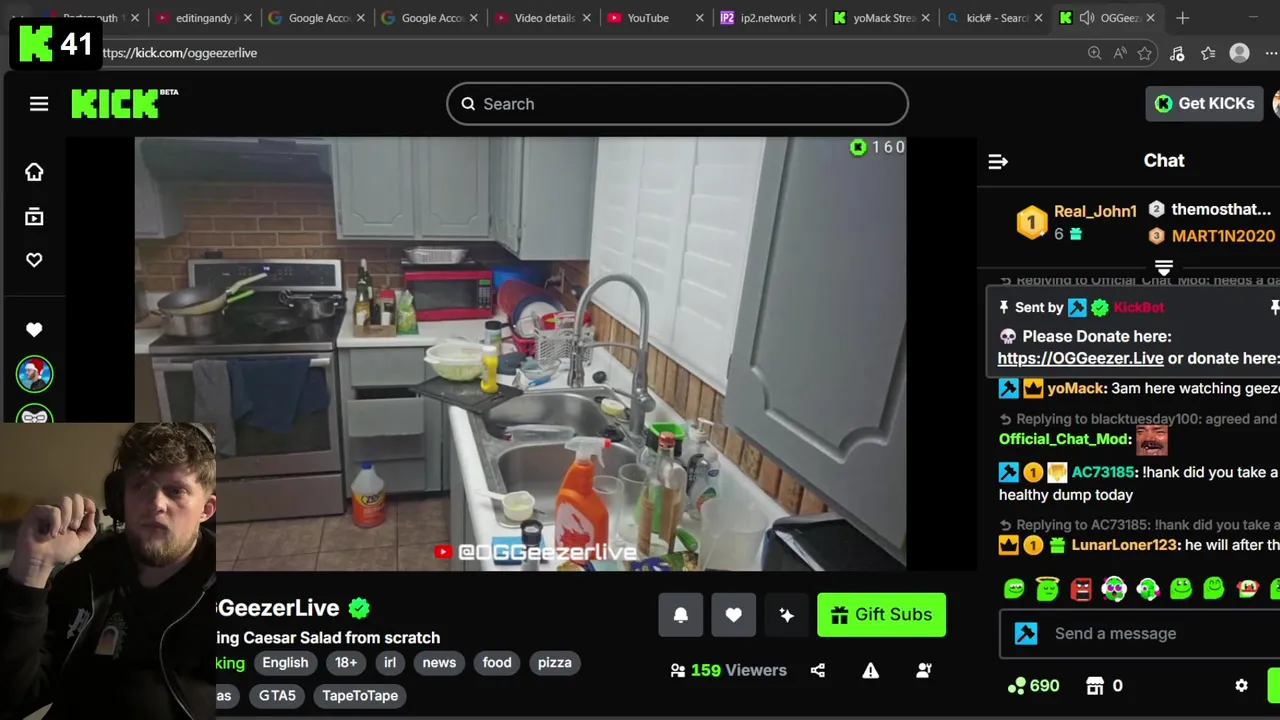This screenshot has width=1280, height=720.
Task: Open the channel shop storefront icon
Action: tap(1094, 686)
